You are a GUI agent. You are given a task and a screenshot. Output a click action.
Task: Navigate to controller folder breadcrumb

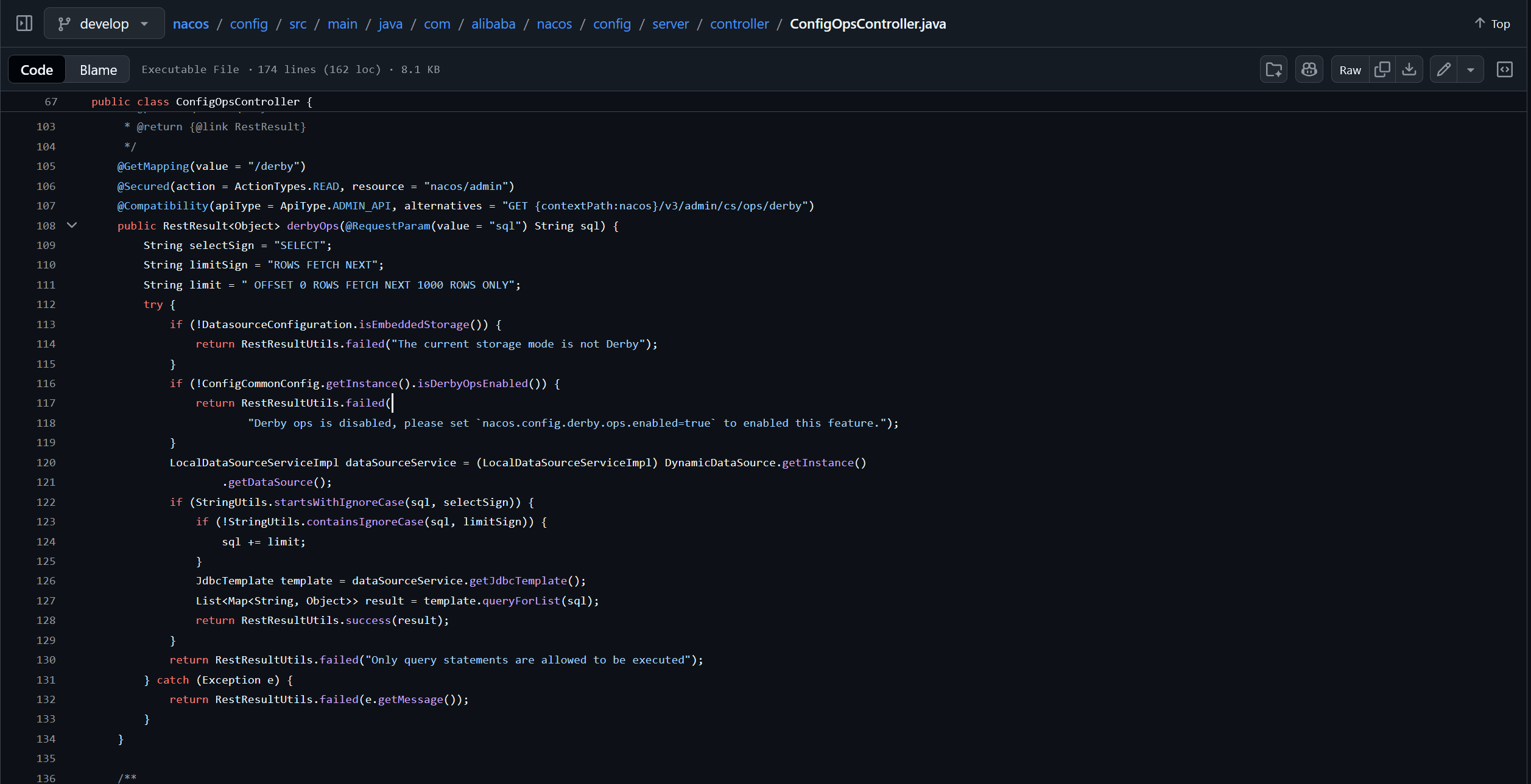[x=739, y=24]
